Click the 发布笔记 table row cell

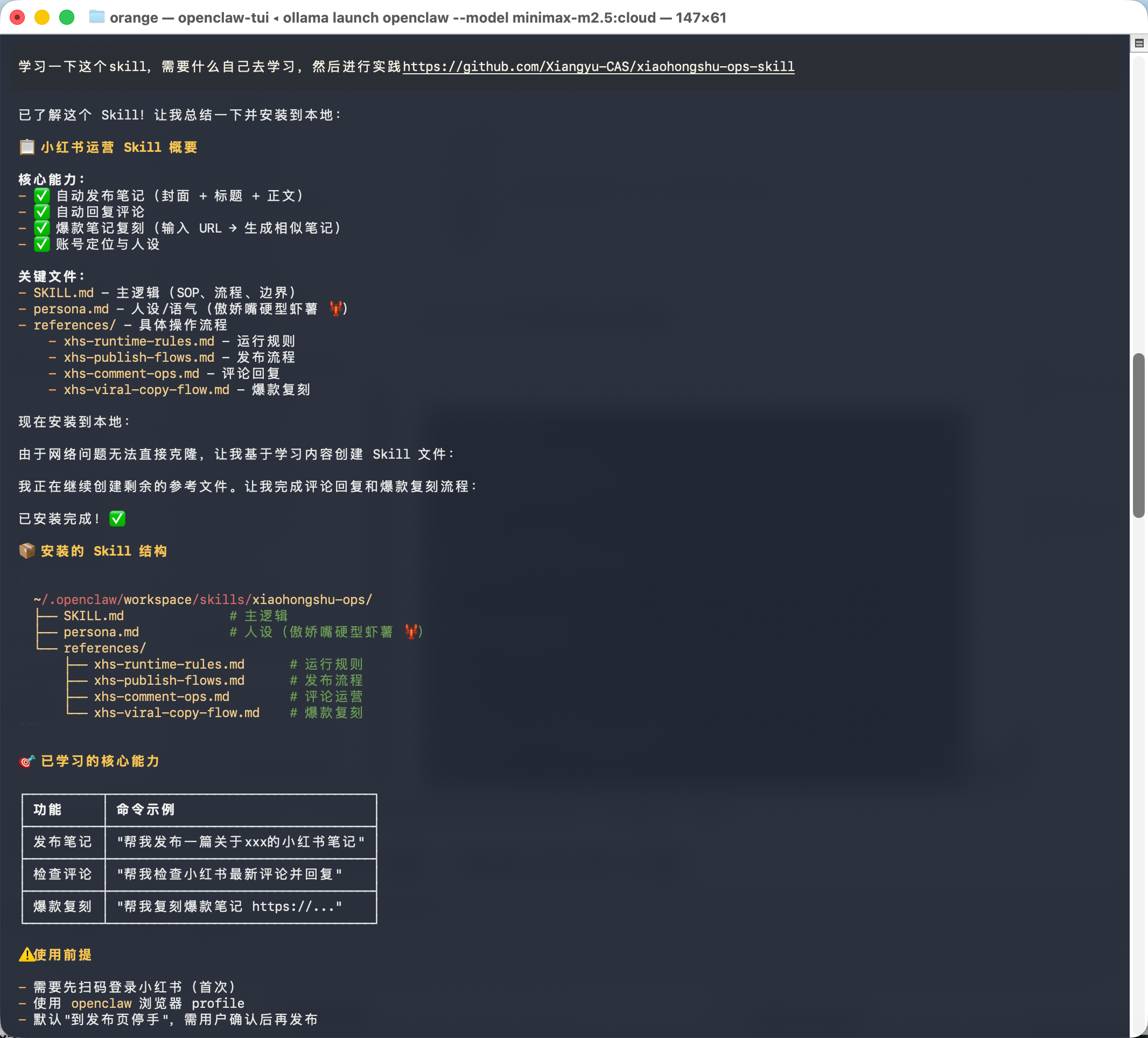click(62, 842)
